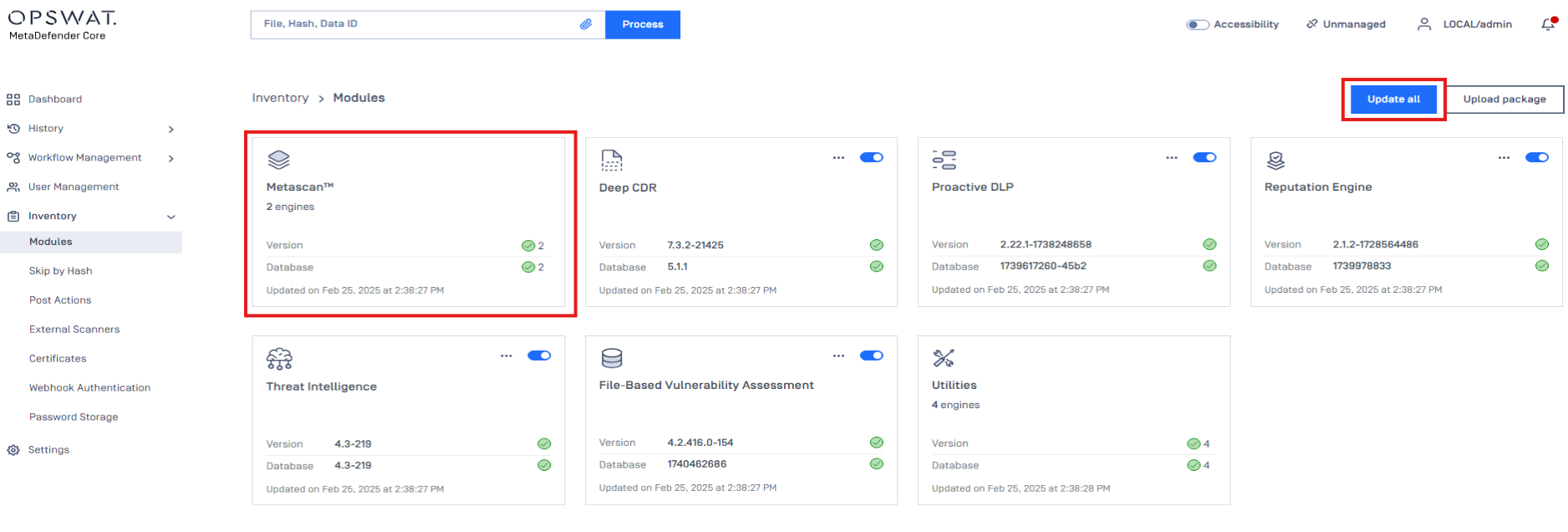This screenshot has height=532, width=1568.
Task: Click Metascan version green check
Action: point(528,246)
